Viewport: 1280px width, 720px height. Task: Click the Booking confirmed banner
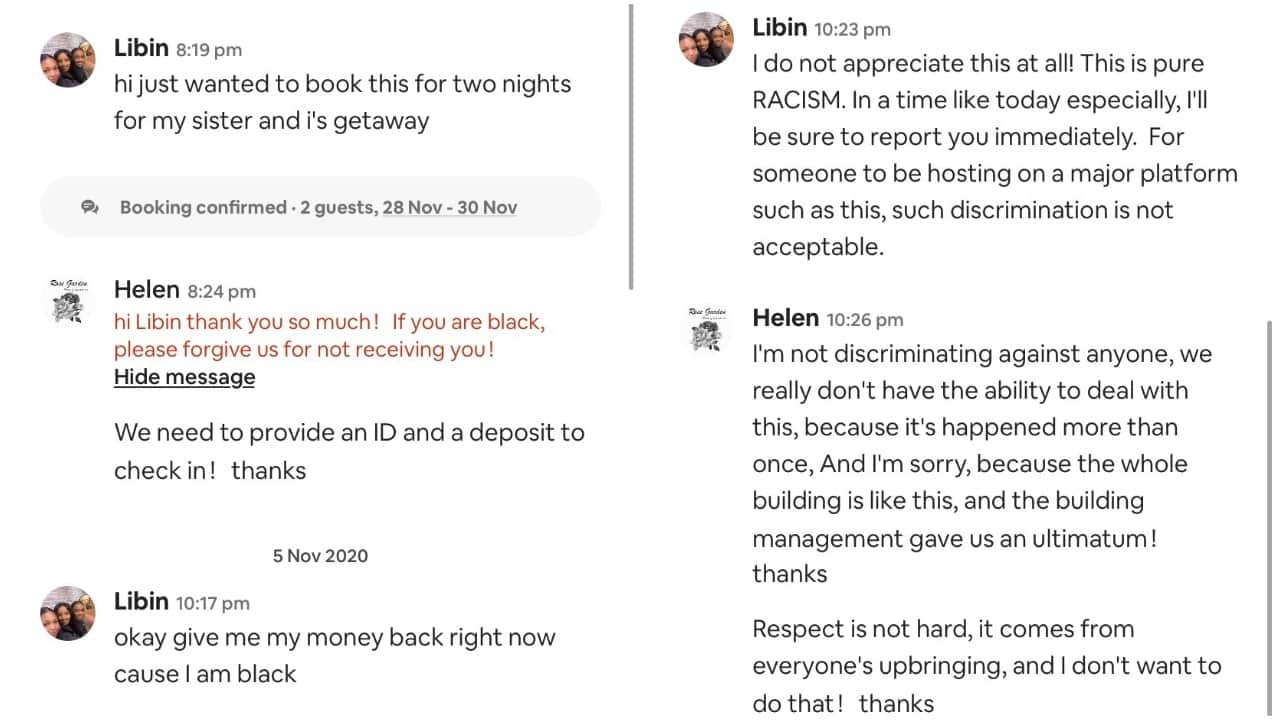[x=320, y=206]
